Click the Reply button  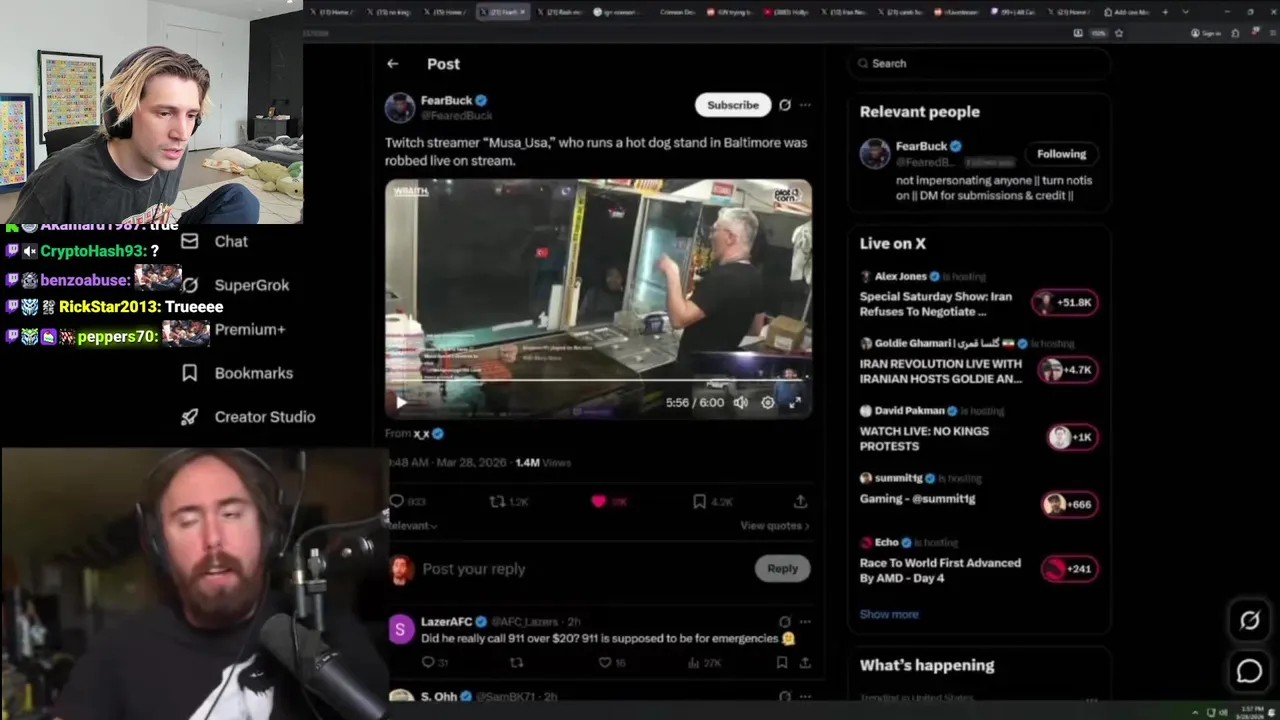coord(782,568)
